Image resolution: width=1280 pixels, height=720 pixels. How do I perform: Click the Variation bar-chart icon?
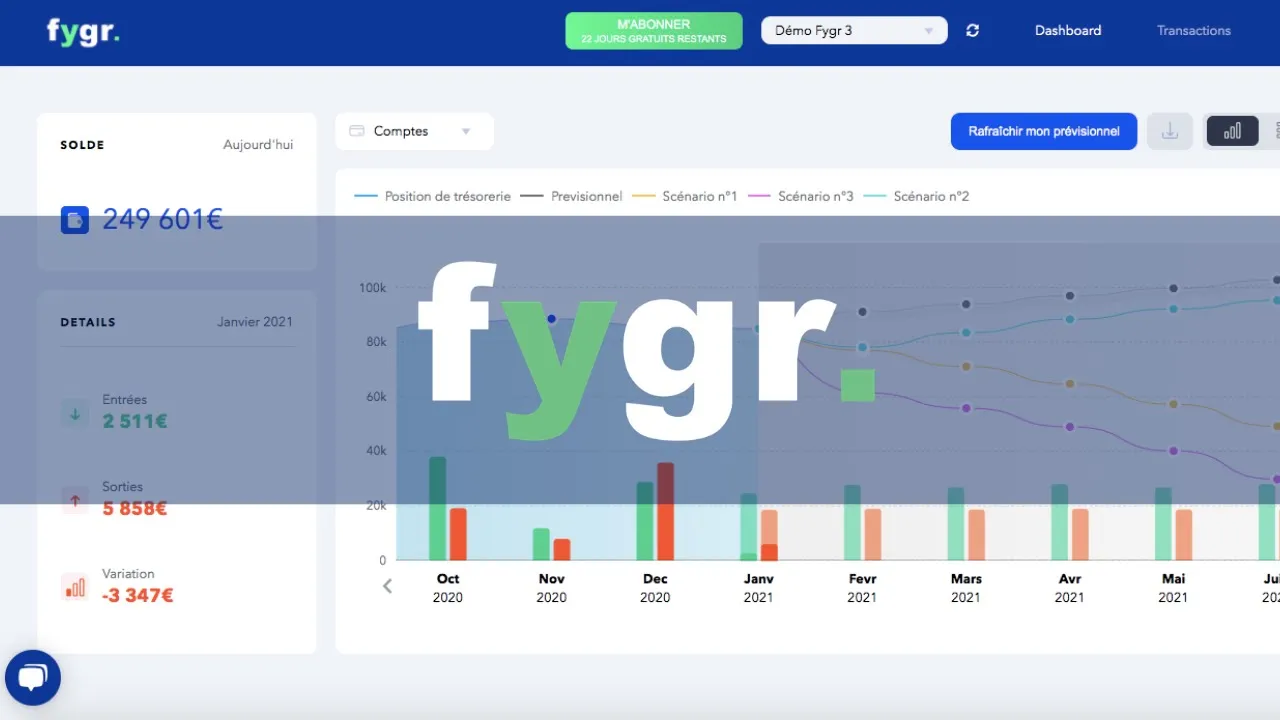[75, 587]
